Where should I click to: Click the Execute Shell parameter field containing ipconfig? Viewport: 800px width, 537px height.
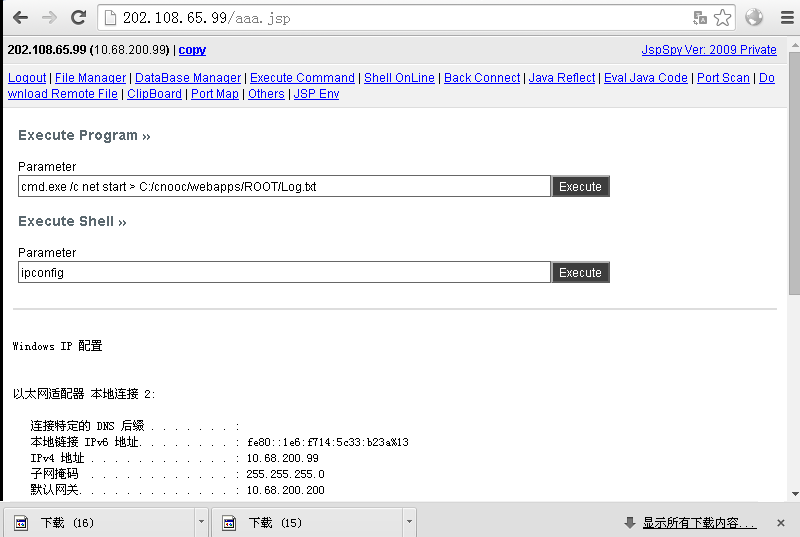coord(285,272)
